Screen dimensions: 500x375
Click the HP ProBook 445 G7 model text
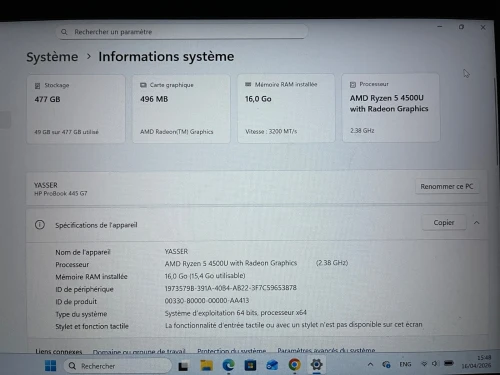pyautogui.click(x=60, y=193)
